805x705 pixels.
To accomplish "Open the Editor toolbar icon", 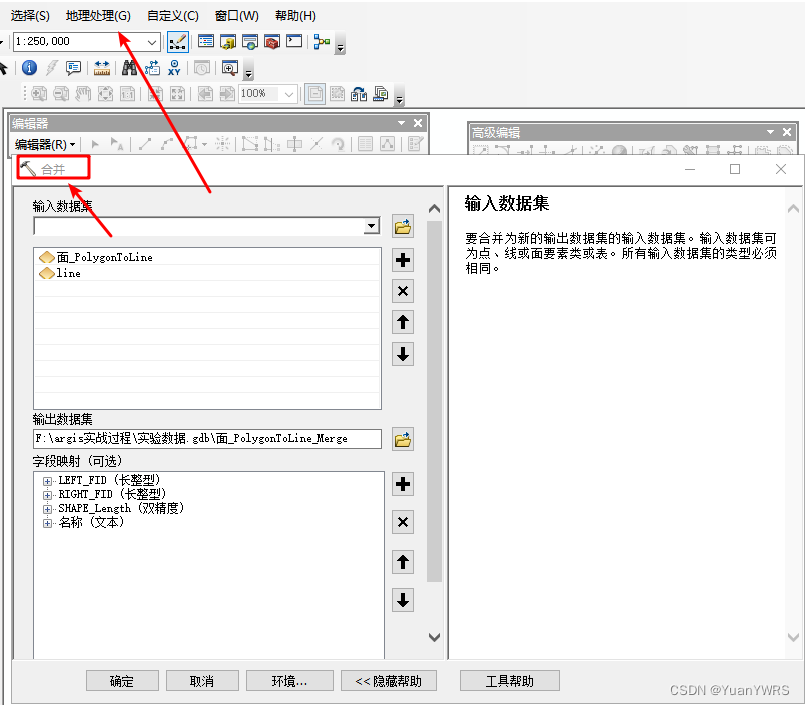I will (178, 42).
